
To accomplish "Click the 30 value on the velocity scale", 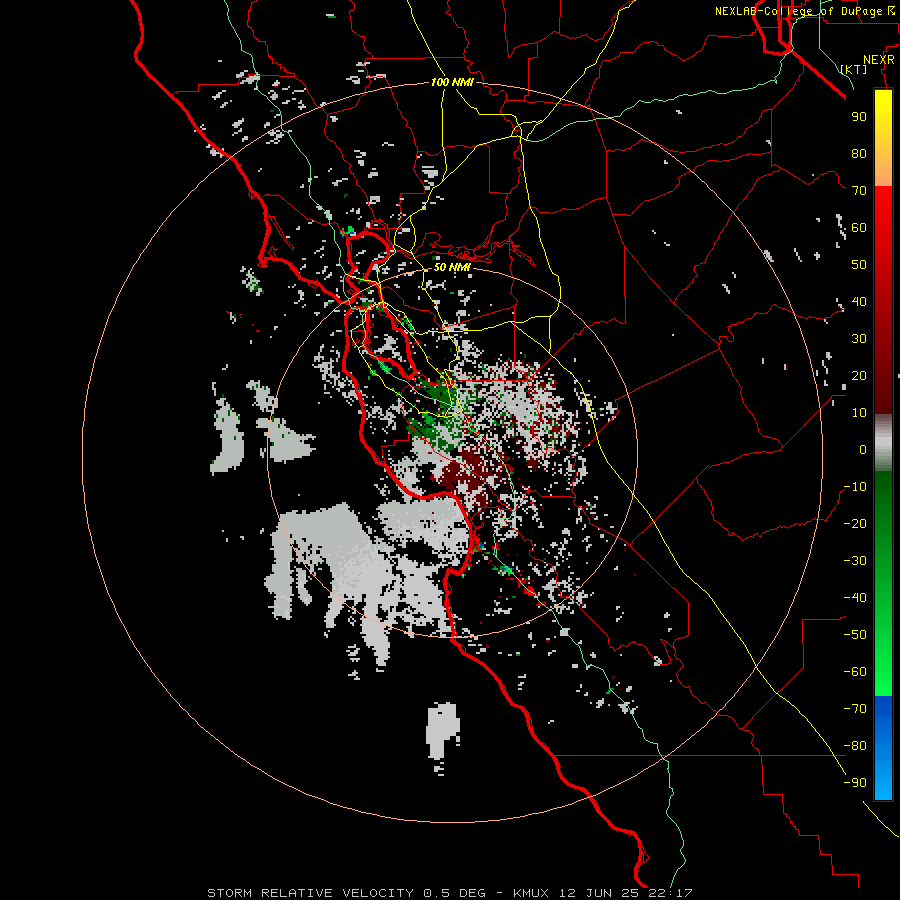I will [859, 339].
